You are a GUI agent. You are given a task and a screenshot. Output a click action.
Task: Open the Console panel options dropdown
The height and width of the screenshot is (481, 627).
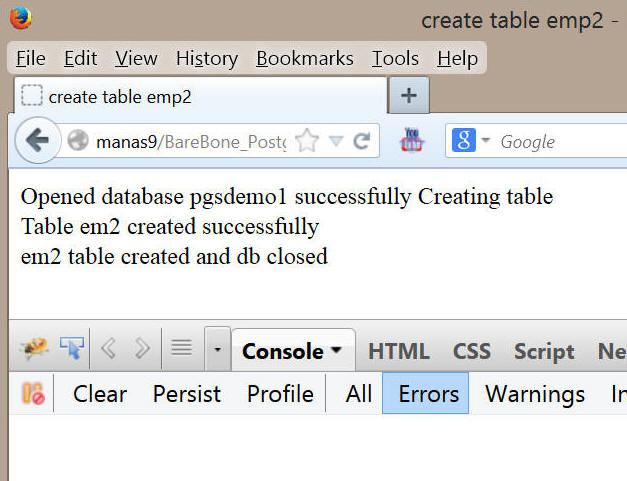tap(336, 351)
